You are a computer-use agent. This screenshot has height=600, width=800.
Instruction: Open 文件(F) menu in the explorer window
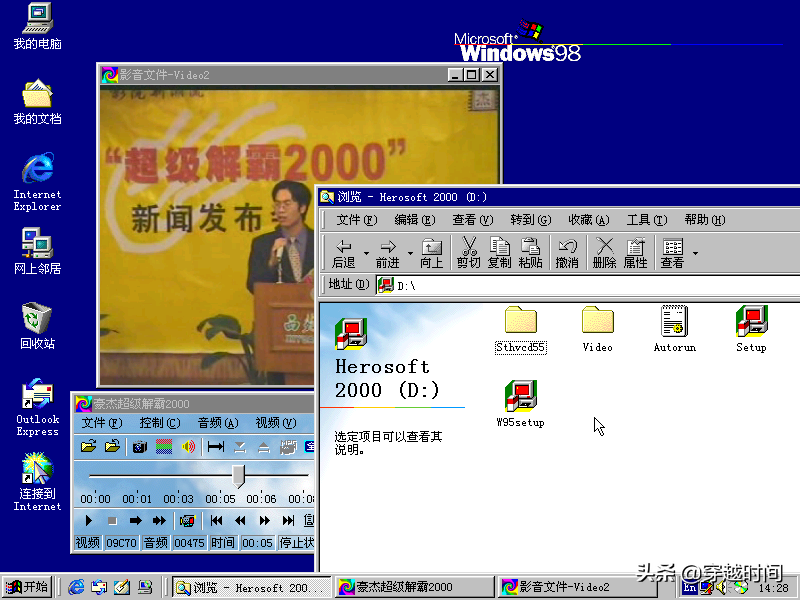(357, 220)
